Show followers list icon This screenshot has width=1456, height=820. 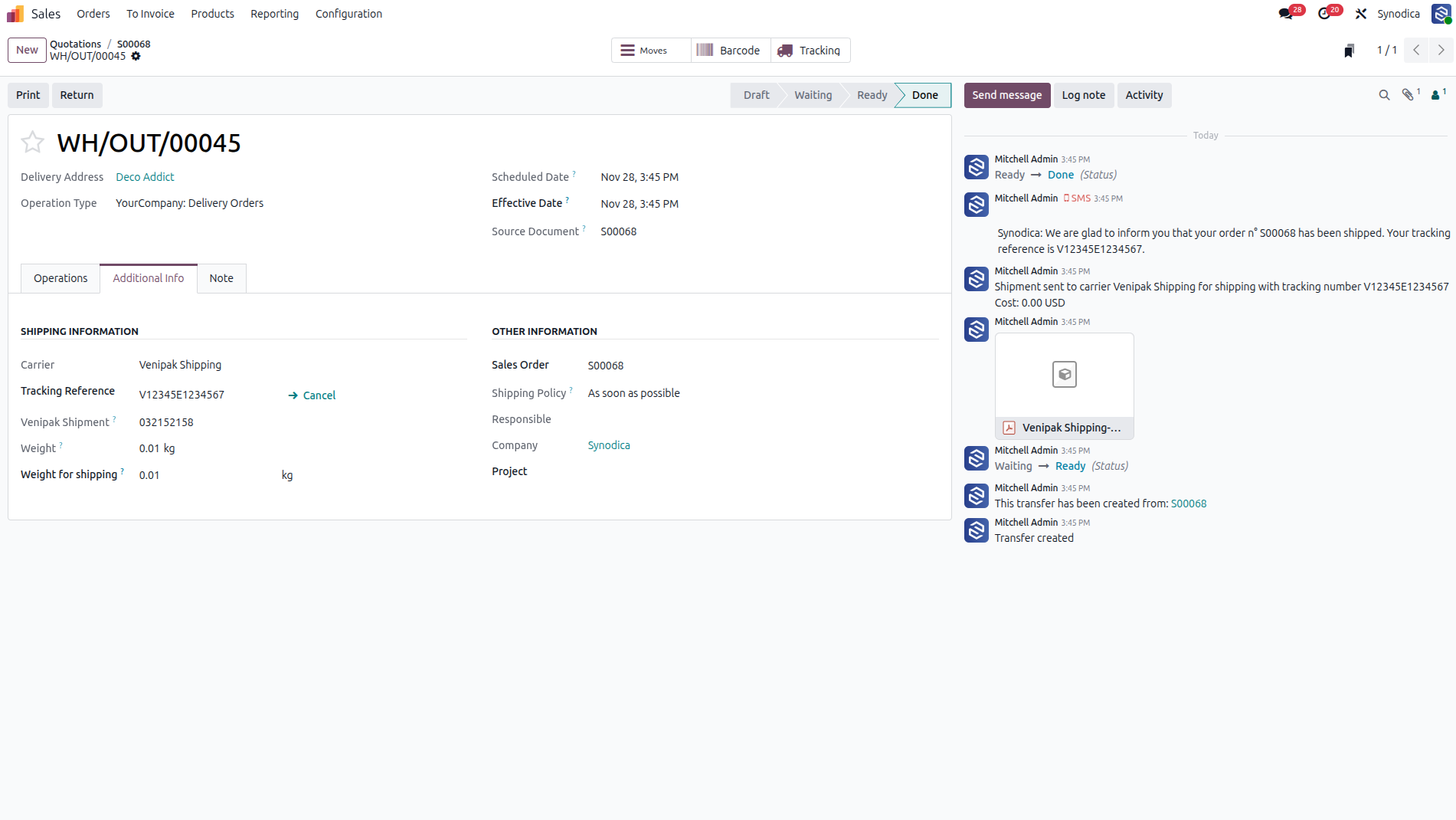(x=1438, y=95)
